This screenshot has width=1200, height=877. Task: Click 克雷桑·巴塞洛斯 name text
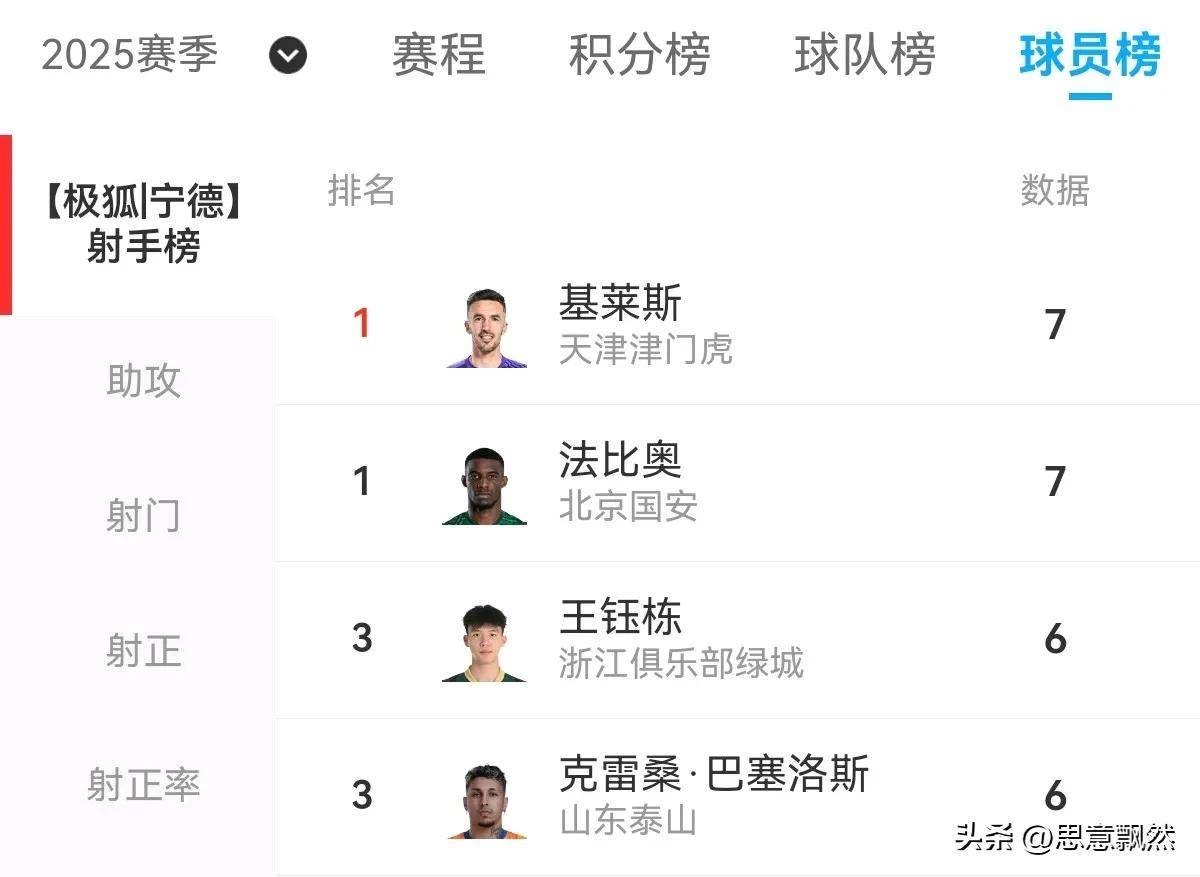713,774
